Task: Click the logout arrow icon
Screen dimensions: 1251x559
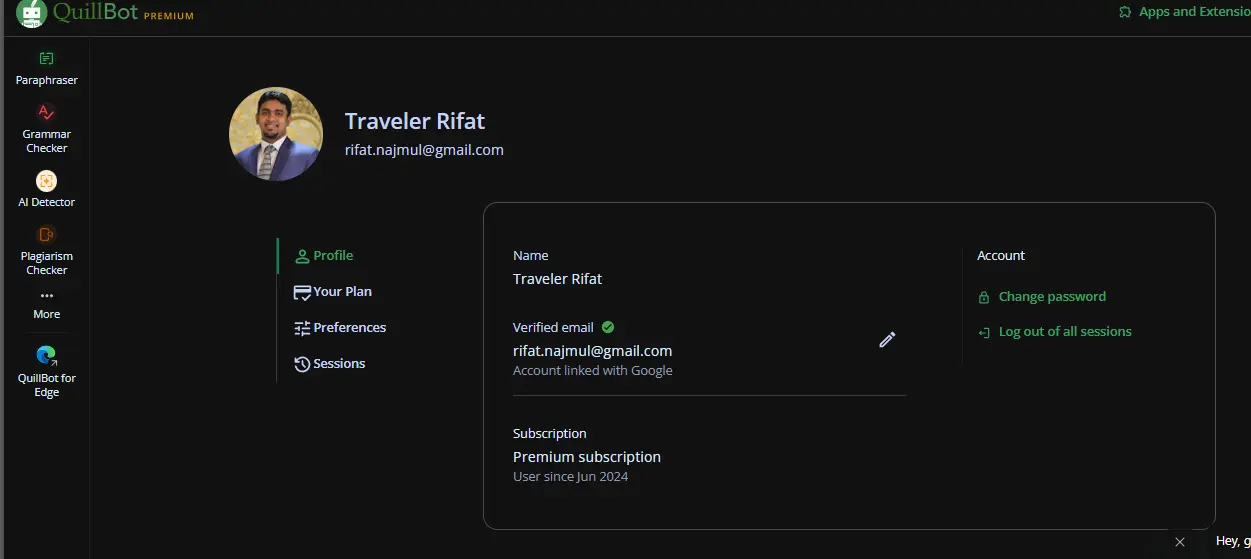Action: tap(984, 332)
